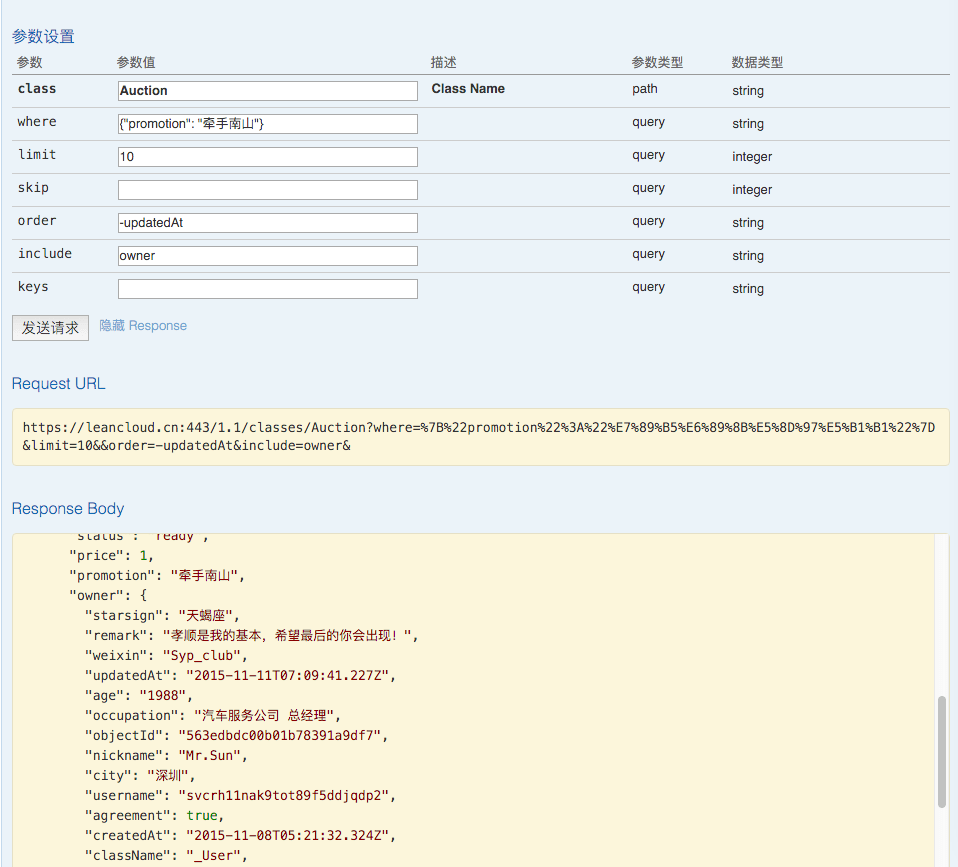
Task: Click the objectId value in response
Action: pos(280,736)
